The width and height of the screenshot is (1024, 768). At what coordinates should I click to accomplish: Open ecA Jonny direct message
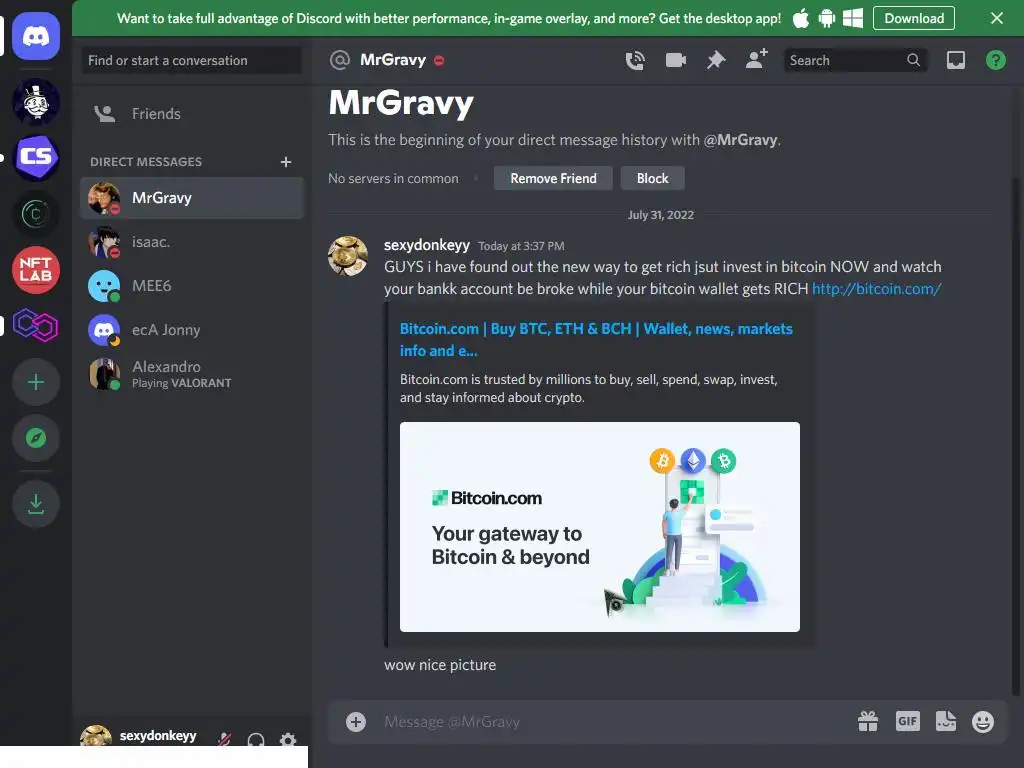(192, 330)
